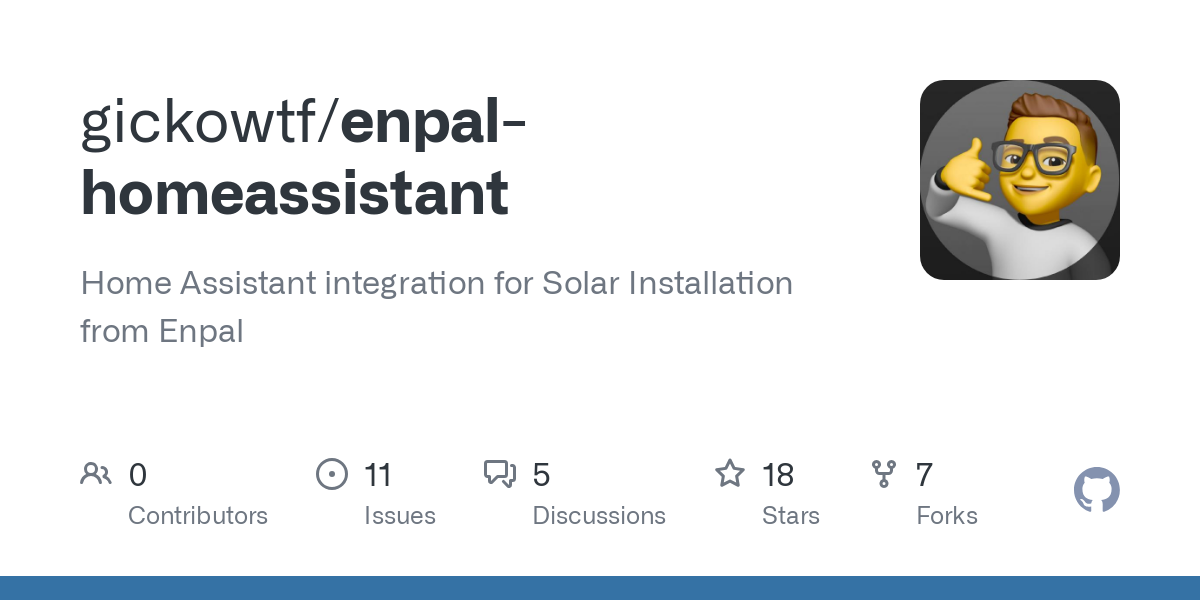Image resolution: width=1200 pixels, height=600 pixels.
Task: Click the Discussions speech bubbles icon
Action: click(x=500, y=473)
